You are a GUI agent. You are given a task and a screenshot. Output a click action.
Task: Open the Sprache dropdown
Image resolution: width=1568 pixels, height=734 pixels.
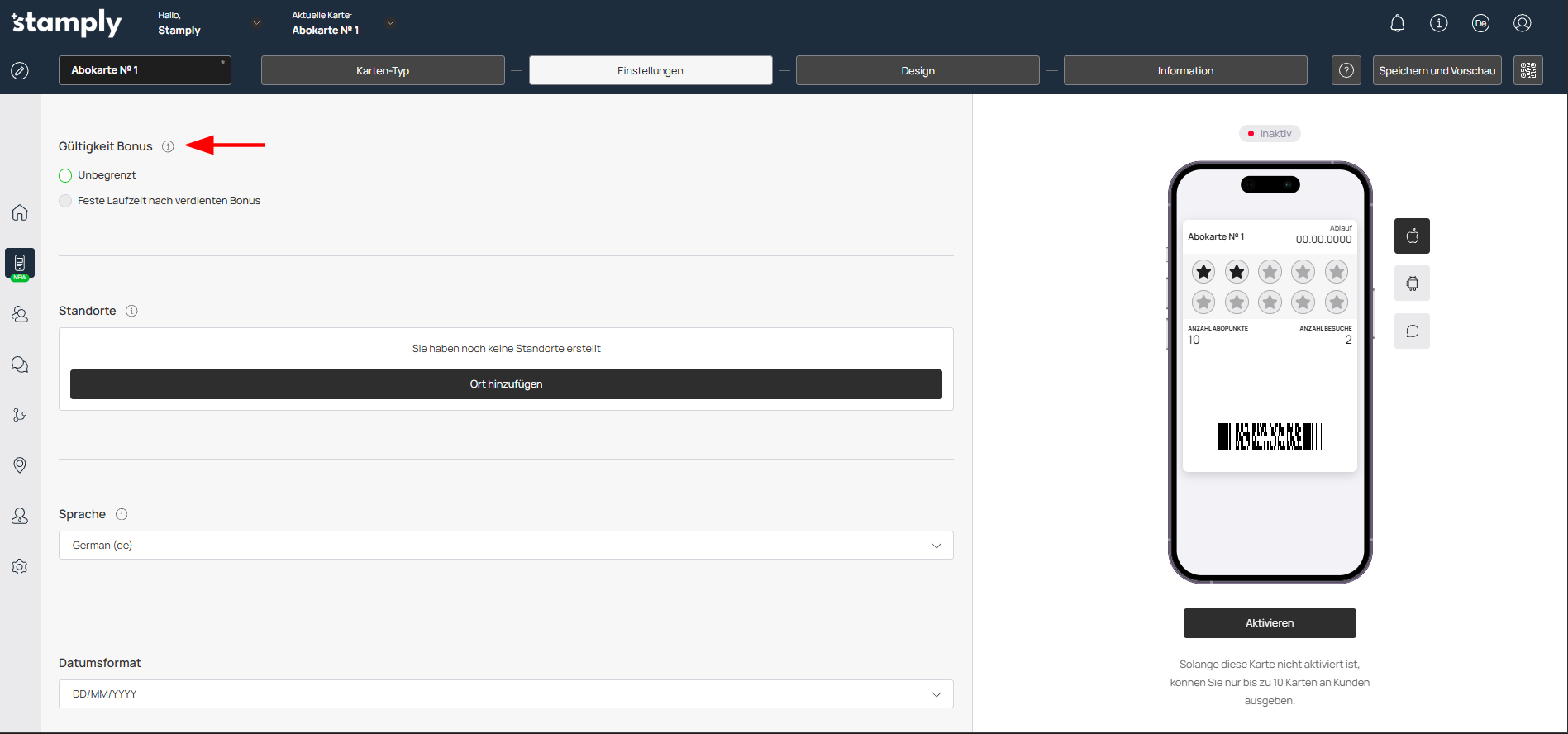pos(506,546)
